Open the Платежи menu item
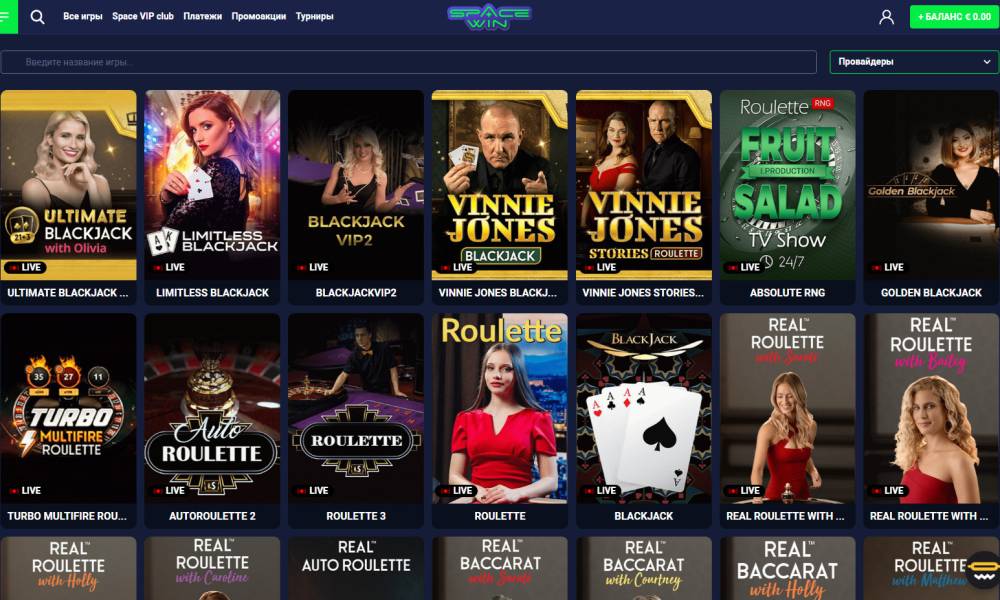Viewport: 1000px width, 600px height. [203, 17]
